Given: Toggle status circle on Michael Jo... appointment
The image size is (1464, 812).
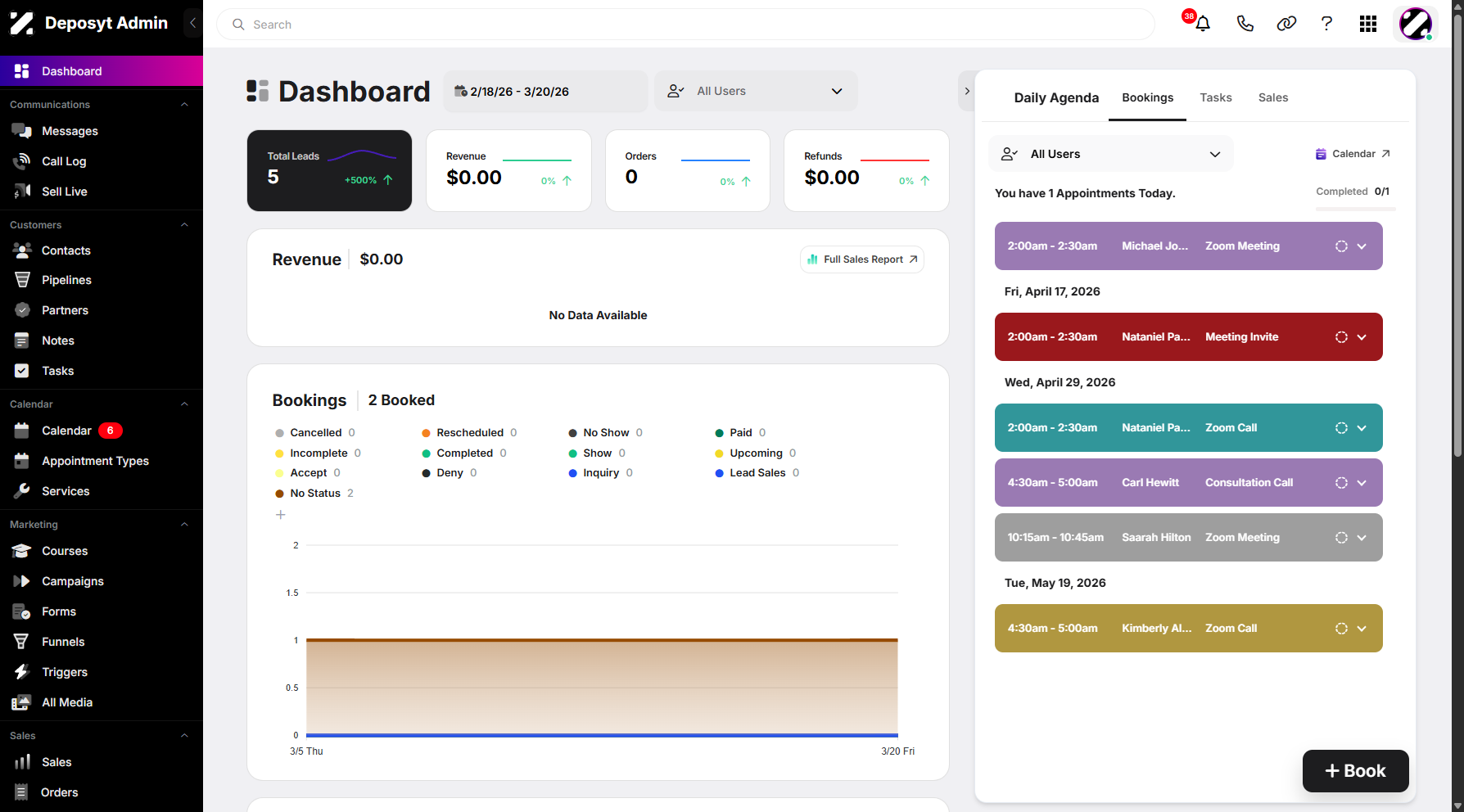Looking at the screenshot, I should click(x=1341, y=246).
